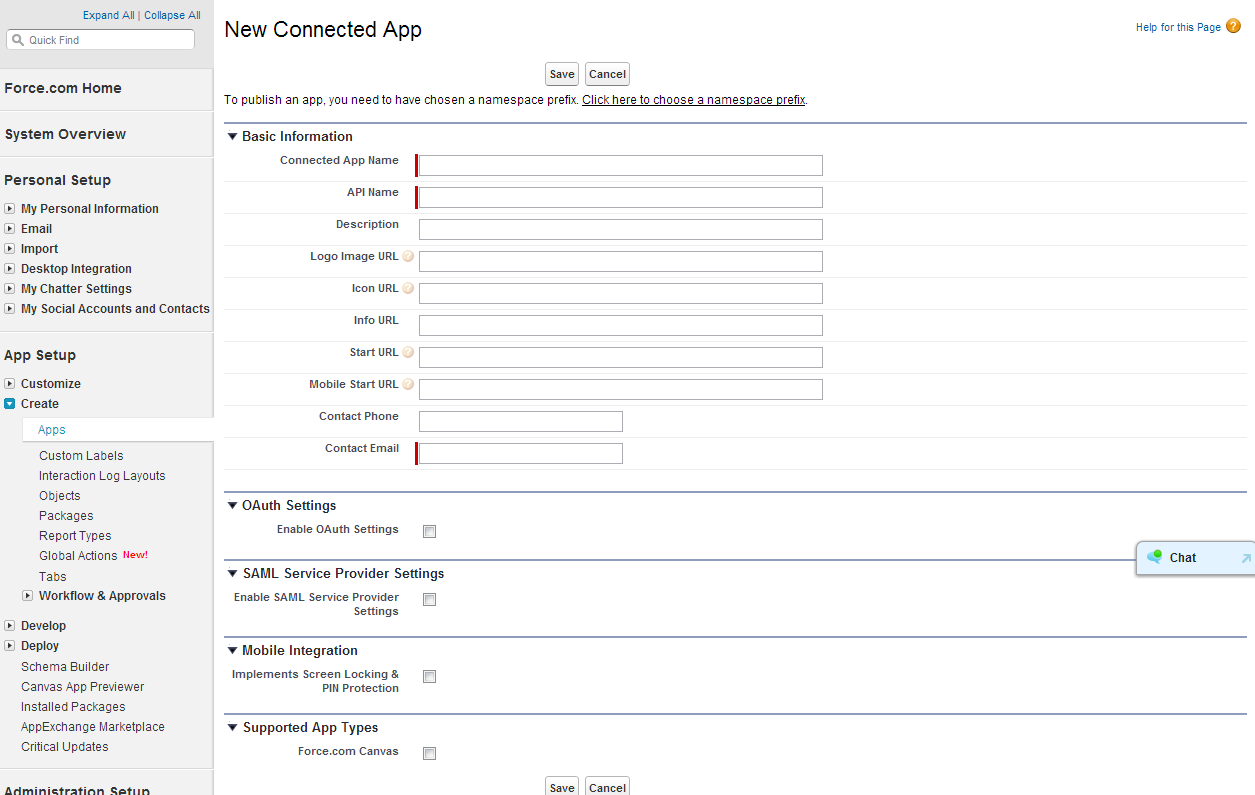Open Objects in sidebar
This screenshot has height=795, width=1255.
click(60, 496)
